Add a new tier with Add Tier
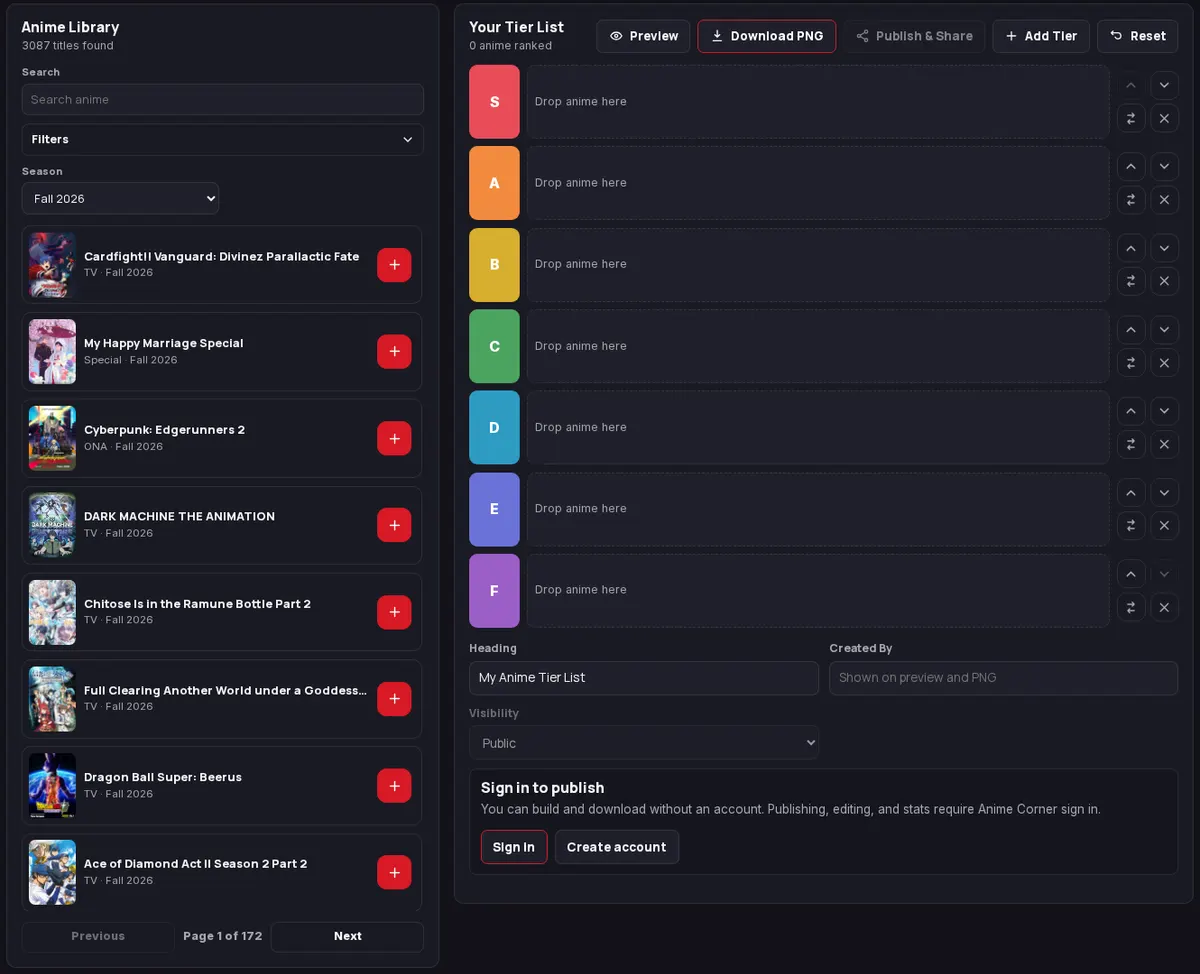Screen dimensions: 1200x974 tap(1041, 36)
